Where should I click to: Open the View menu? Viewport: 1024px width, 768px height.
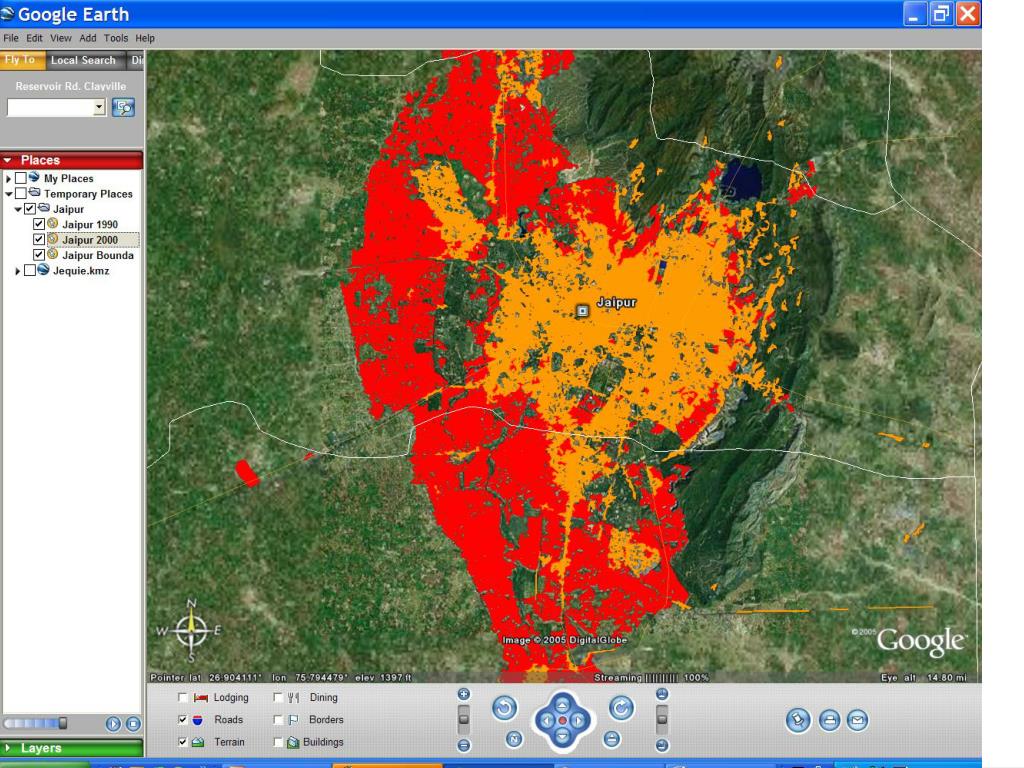tap(61, 38)
